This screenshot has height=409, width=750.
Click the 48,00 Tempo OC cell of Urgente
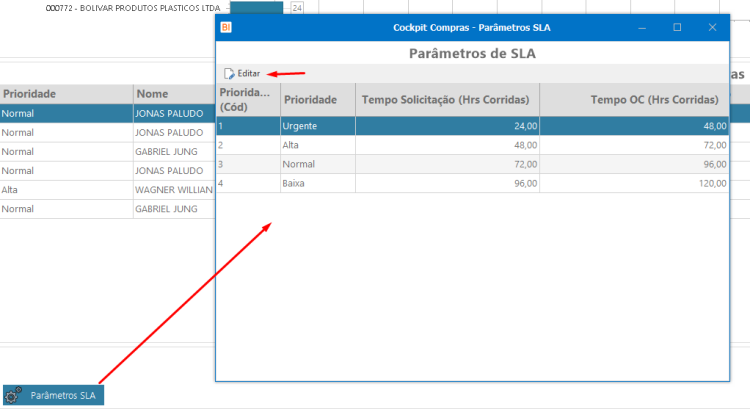click(x=634, y=126)
